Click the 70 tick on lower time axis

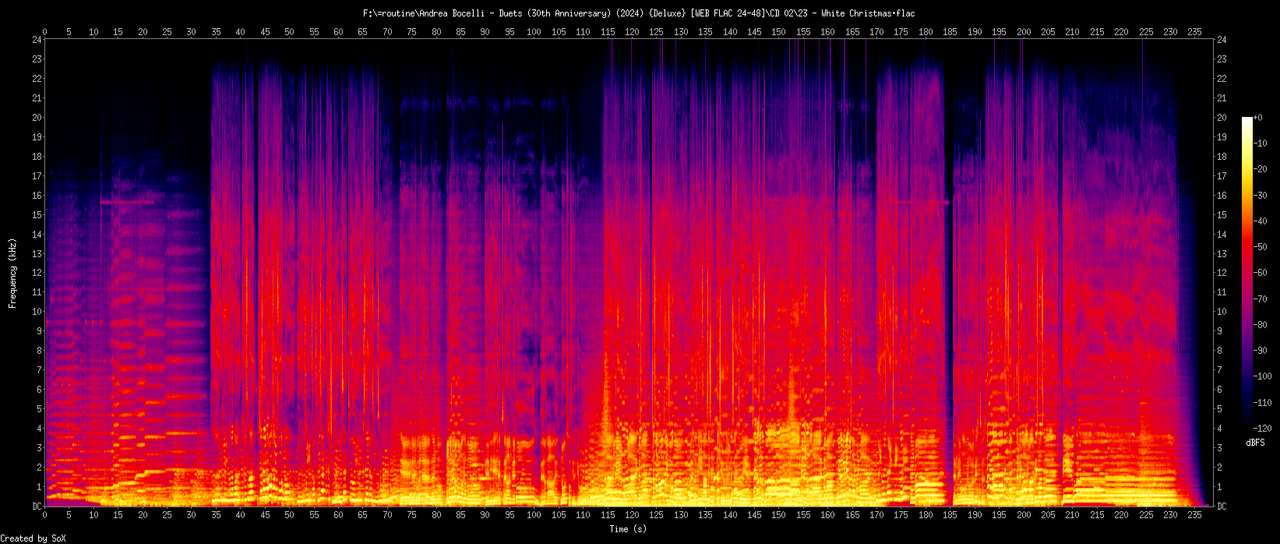(387, 516)
